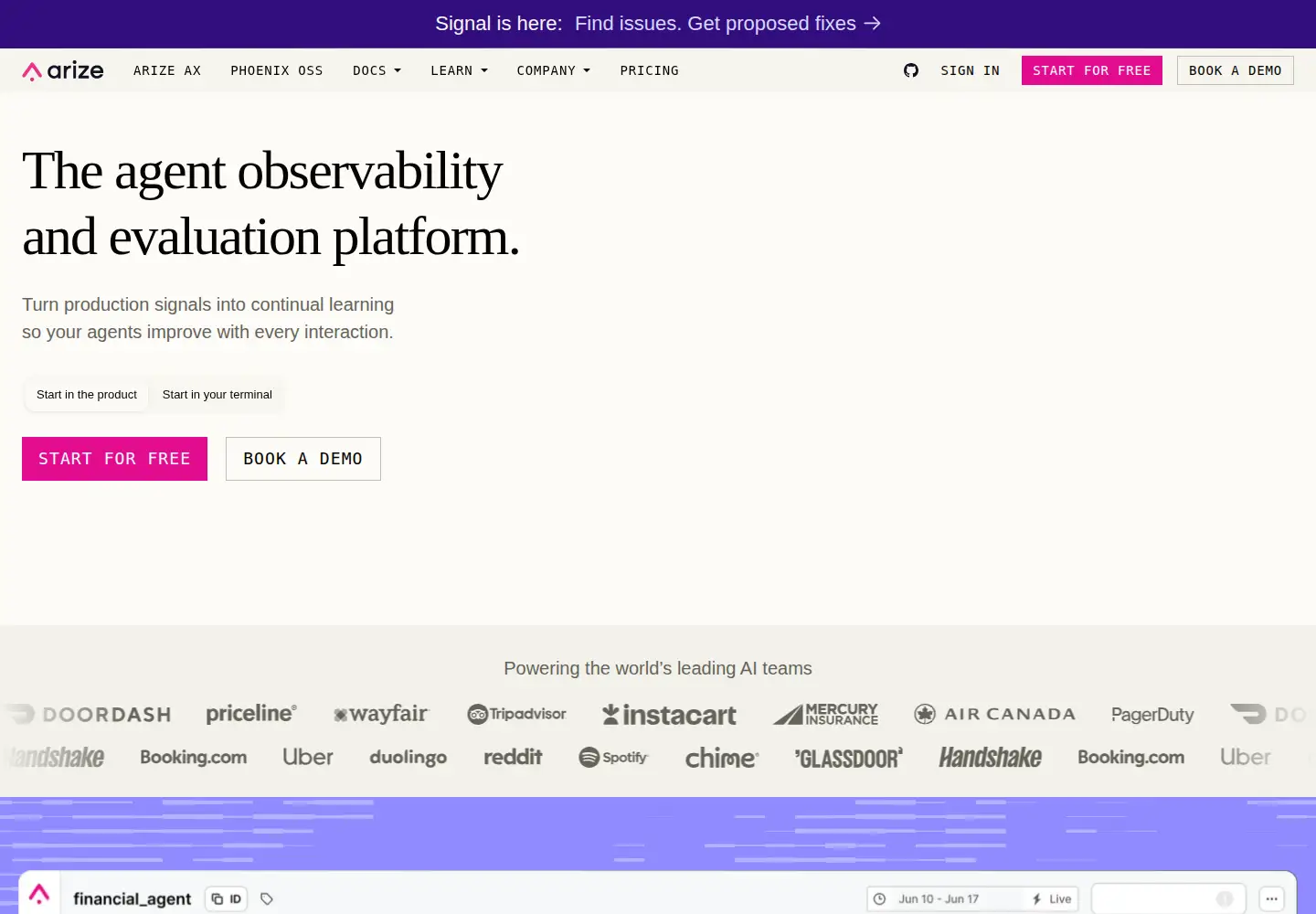The height and width of the screenshot is (914, 1316).
Task: Open the Jun 10 - Jun 17 date range picker
Action: (941, 899)
